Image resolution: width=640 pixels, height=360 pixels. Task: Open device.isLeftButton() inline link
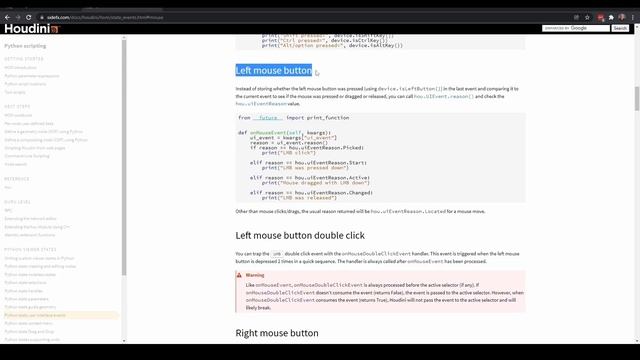[410, 89]
